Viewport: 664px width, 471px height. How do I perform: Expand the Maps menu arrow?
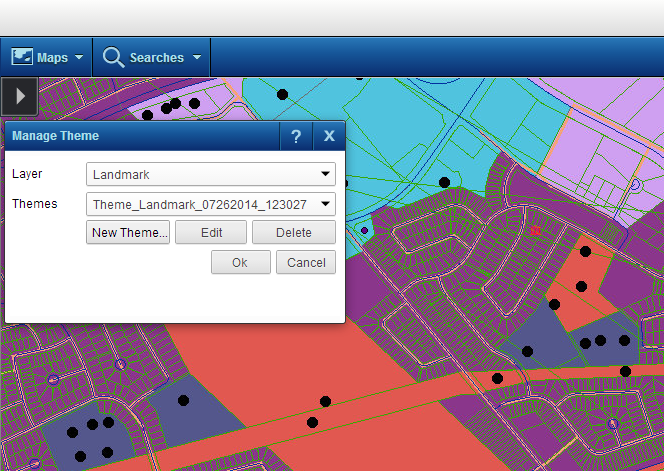coord(78,58)
